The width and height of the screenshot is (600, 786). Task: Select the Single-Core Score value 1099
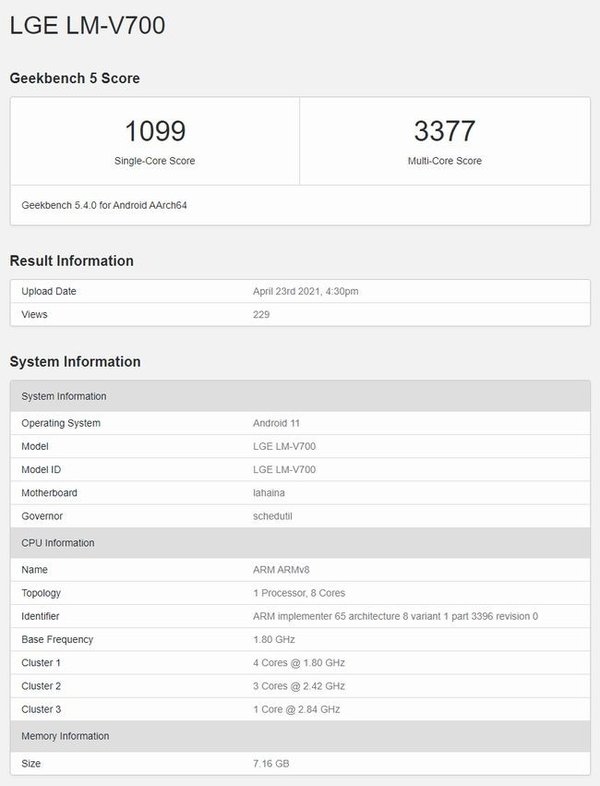coord(155,131)
